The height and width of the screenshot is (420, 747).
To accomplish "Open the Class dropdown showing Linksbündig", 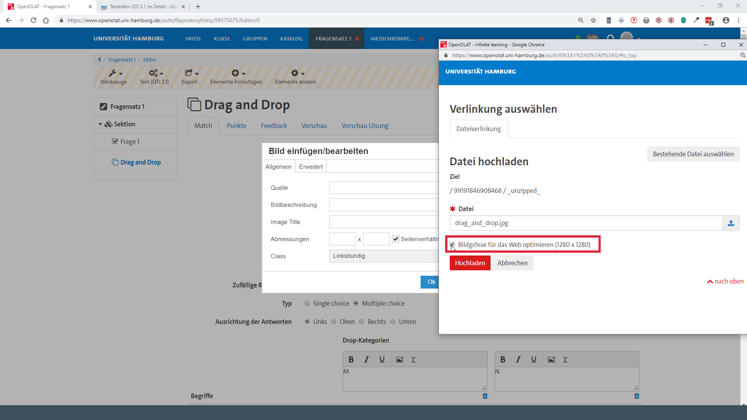I will tap(383, 256).
